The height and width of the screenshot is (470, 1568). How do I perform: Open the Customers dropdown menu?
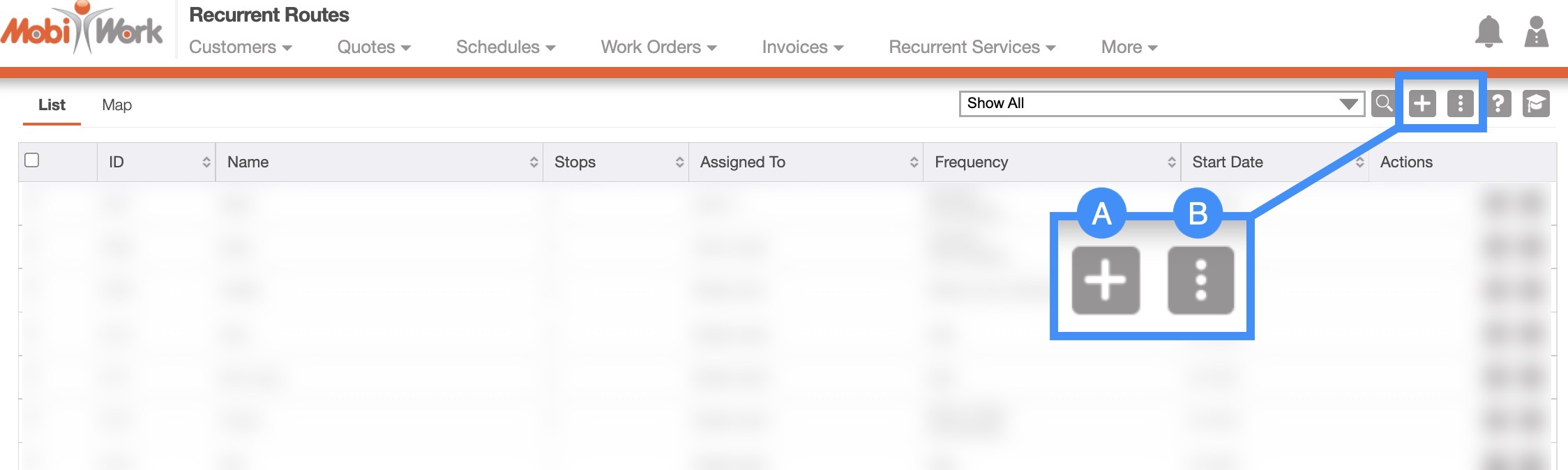tap(240, 47)
